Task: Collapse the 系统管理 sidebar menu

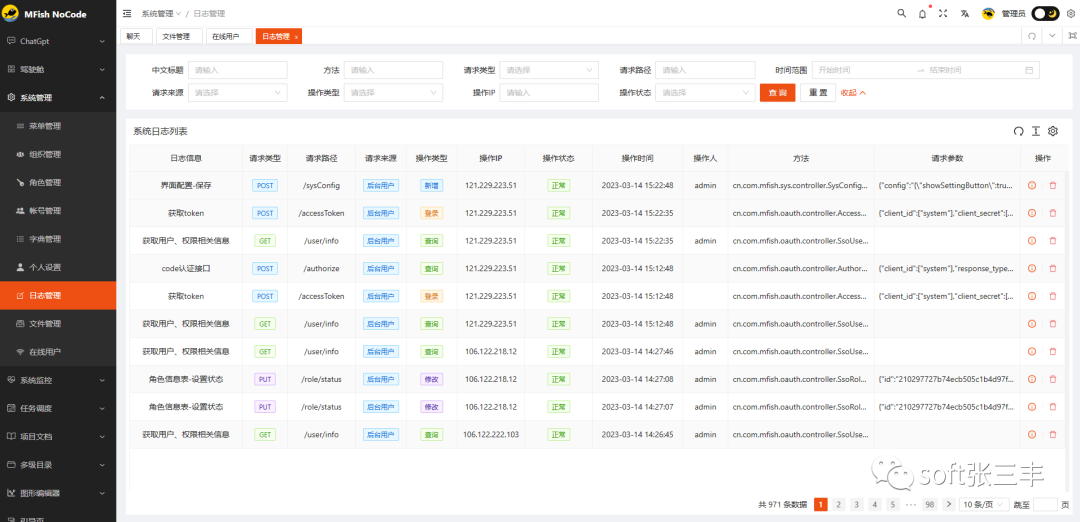Action: pyautogui.click(x=58, y=98)
